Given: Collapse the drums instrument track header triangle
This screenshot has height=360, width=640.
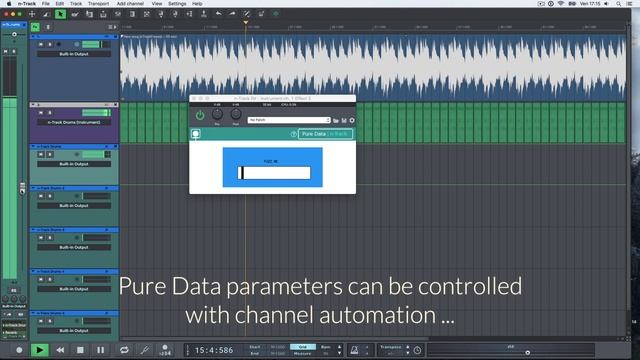Looking at the screenshot, I should [x=33, y=105].
